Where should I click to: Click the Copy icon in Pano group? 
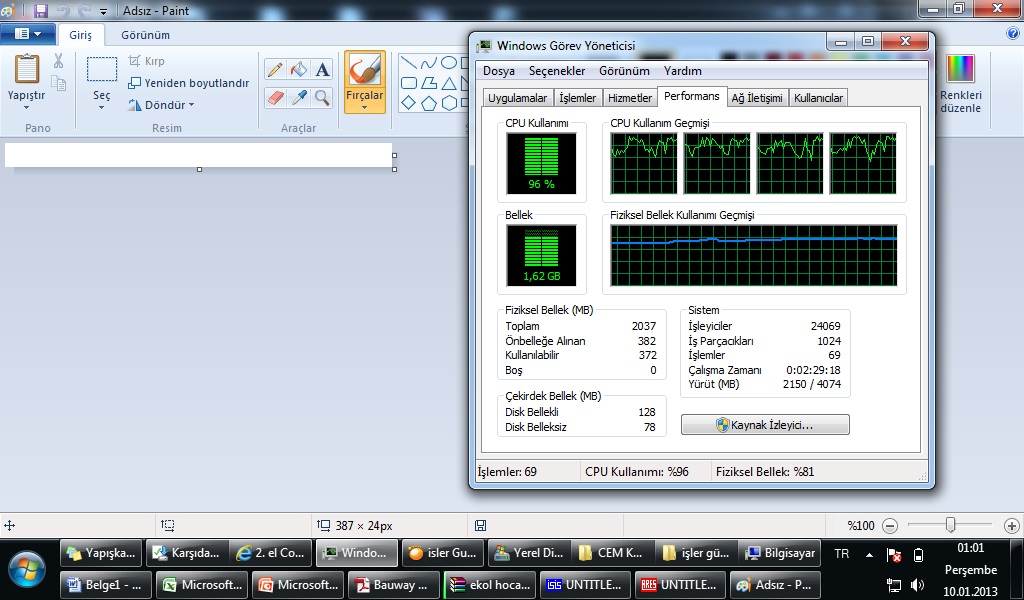point(59,83)
